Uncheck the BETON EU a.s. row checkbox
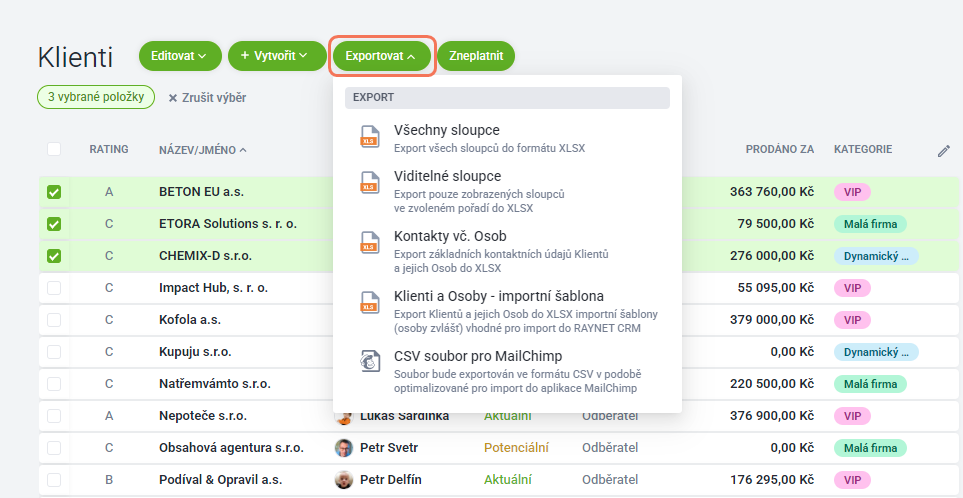This screenshot has width=963, height=498. (54, 192)
